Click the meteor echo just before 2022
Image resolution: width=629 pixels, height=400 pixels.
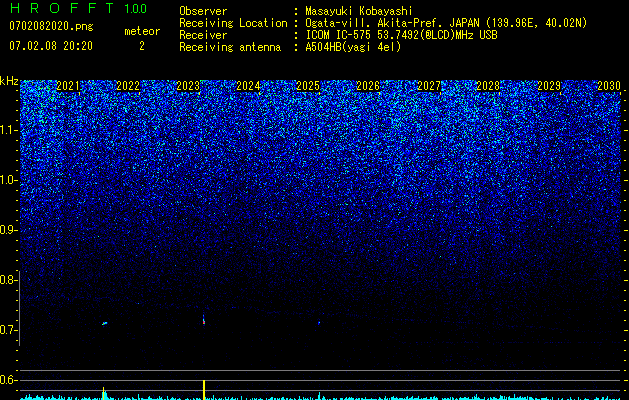tap(104, 323)
